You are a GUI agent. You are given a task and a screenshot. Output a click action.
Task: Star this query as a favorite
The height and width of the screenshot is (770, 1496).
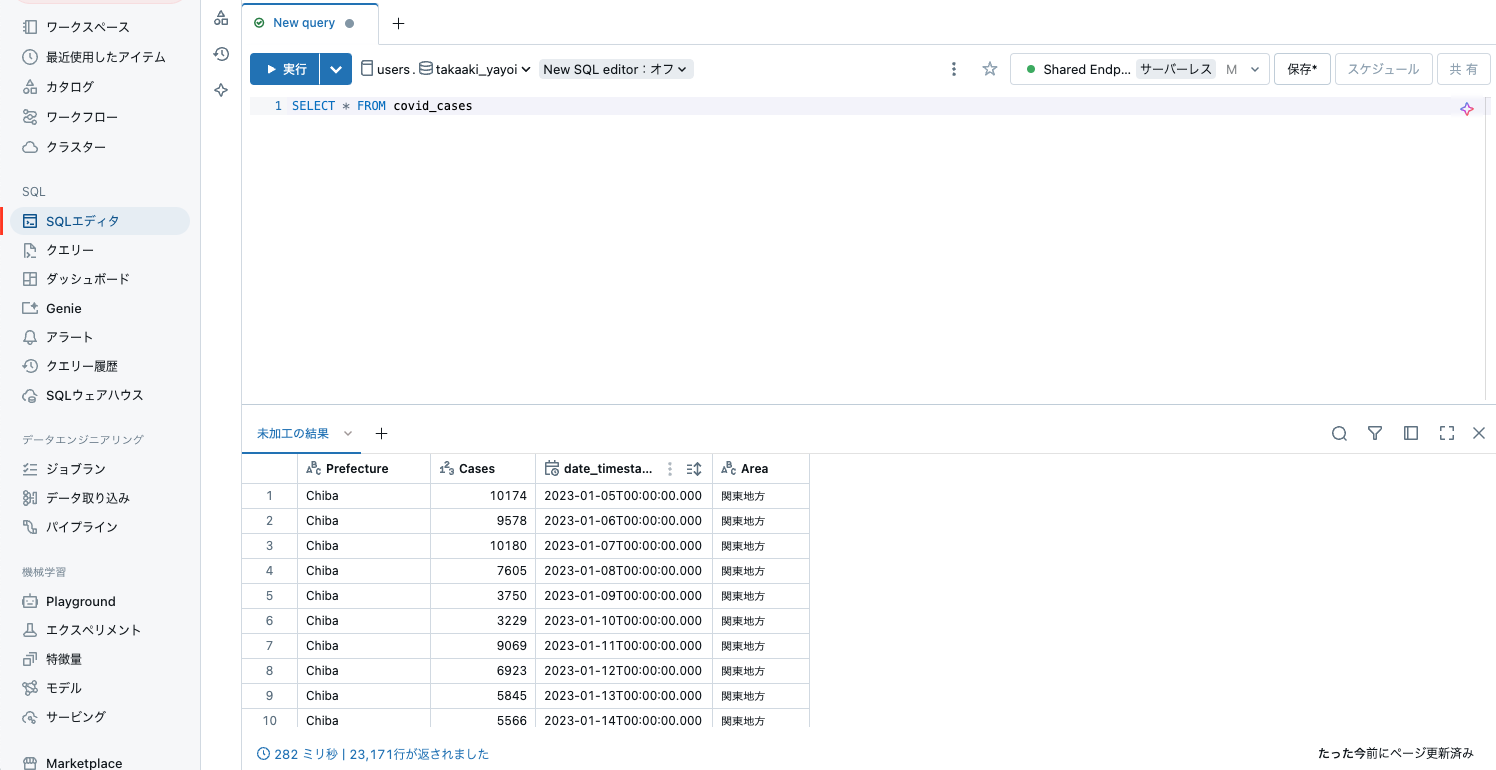[x=989, y=69]
